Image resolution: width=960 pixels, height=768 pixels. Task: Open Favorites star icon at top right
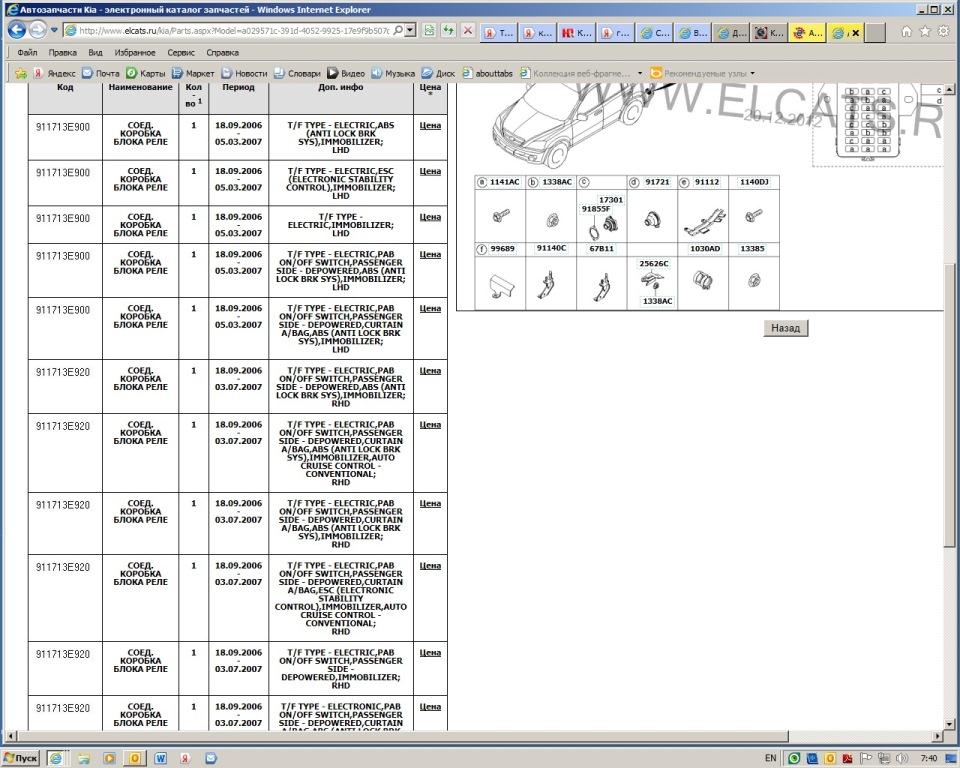coord(924,31)
